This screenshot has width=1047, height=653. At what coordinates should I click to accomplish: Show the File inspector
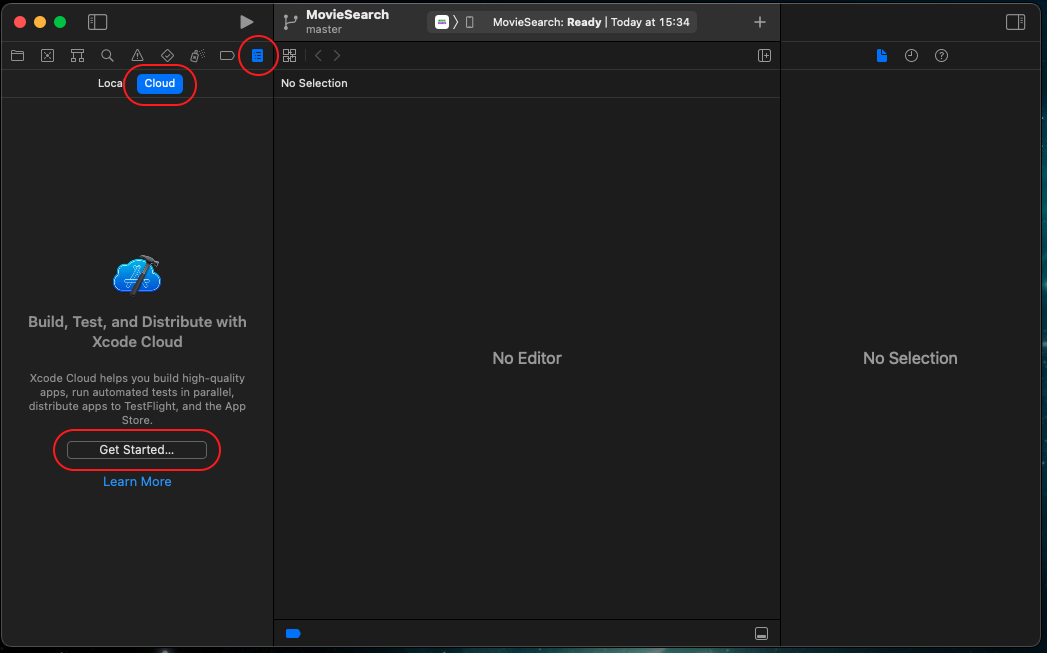tap(881, 55)
